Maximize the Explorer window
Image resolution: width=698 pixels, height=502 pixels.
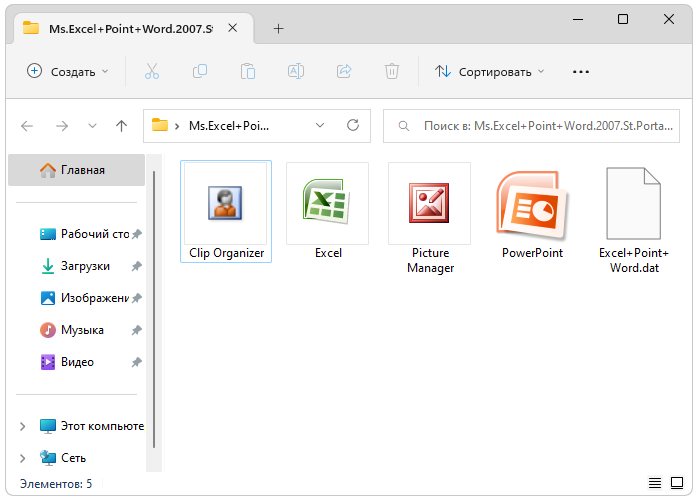coord(623,19)
